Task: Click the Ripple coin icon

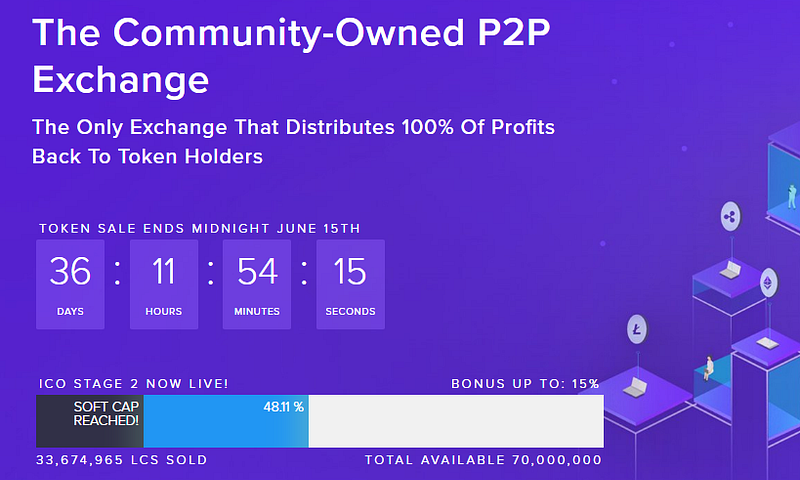Action: tap(731, 217)
